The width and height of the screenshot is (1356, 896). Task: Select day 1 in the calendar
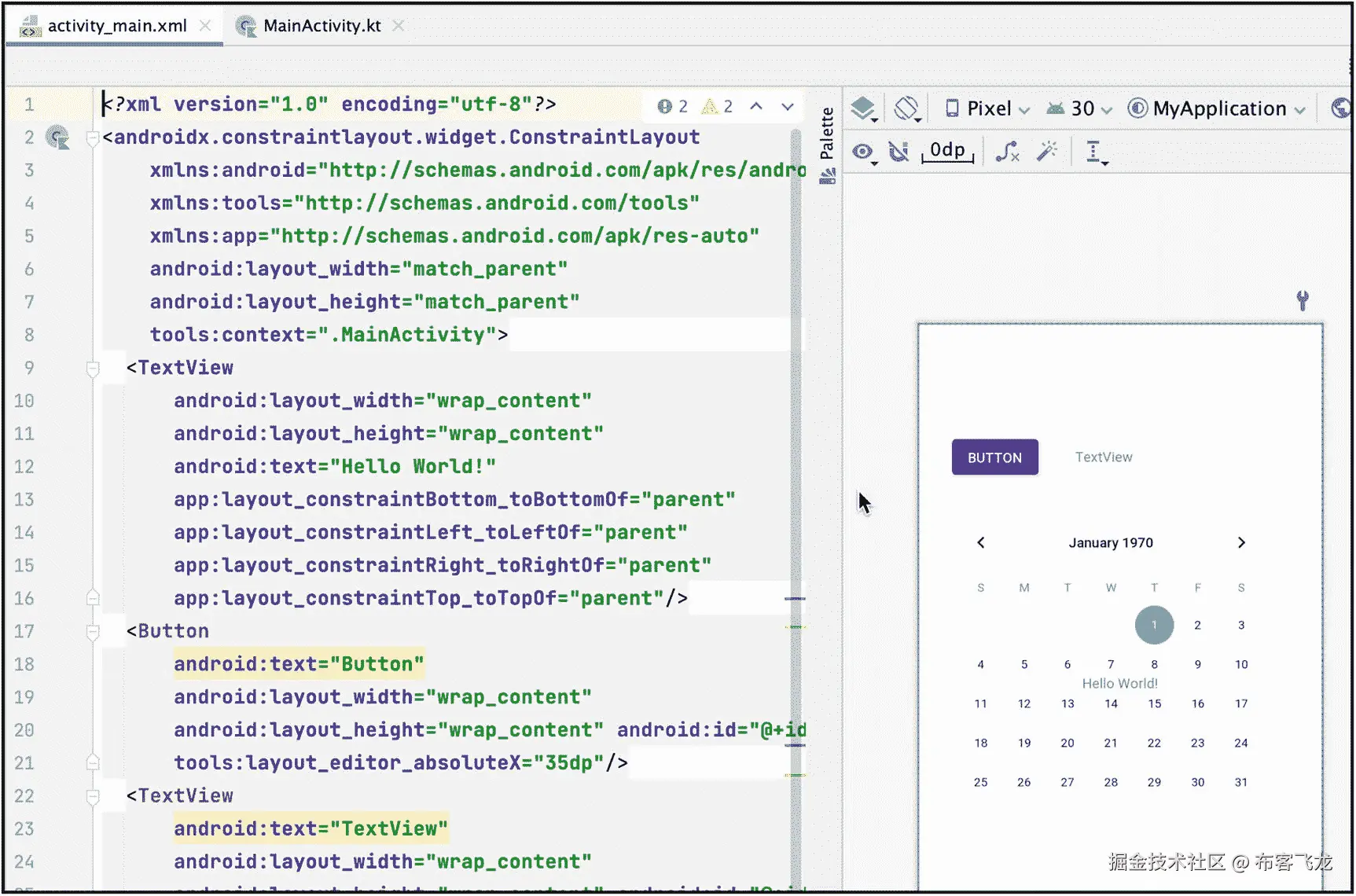[x=1154, y=626]
